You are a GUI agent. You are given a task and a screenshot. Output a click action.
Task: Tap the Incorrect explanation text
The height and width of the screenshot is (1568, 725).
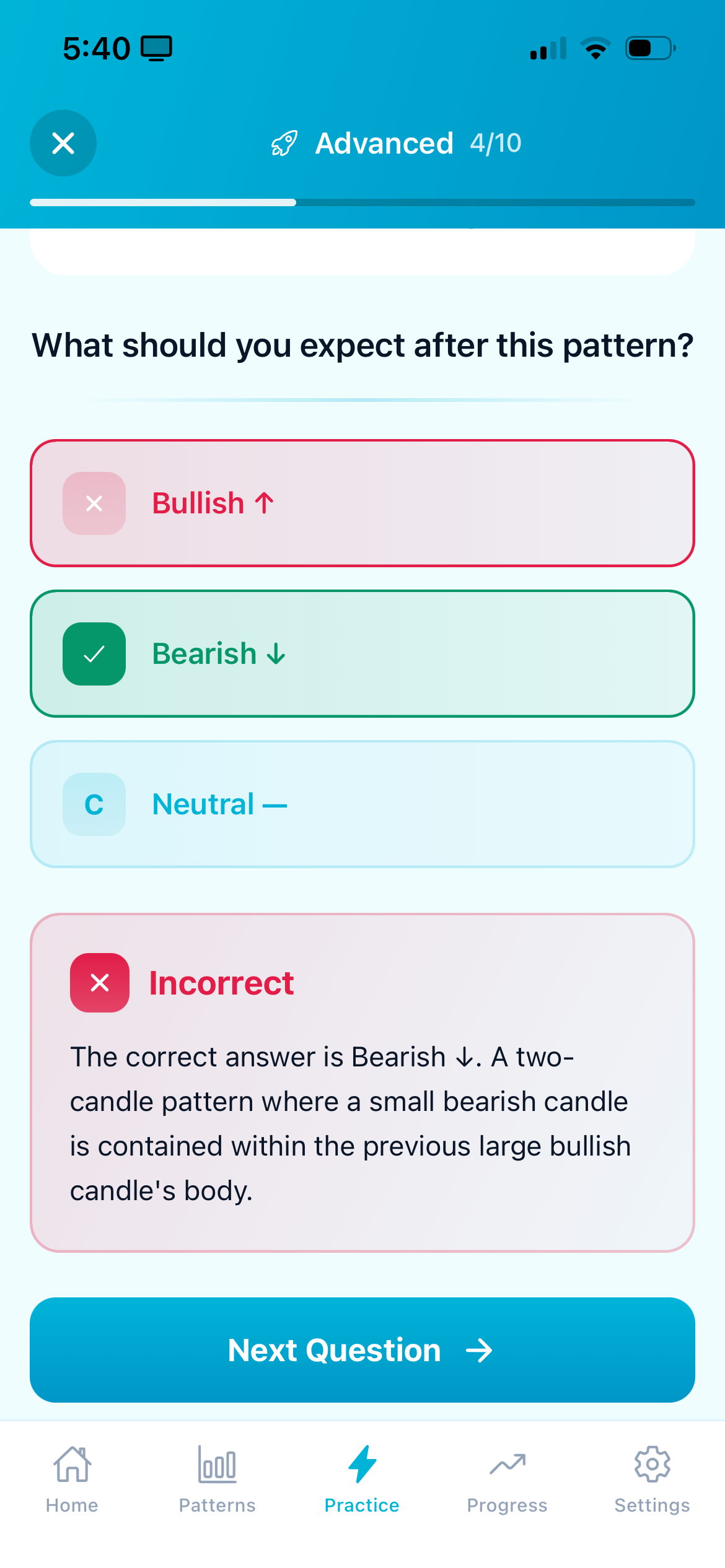coord(350,1123)
